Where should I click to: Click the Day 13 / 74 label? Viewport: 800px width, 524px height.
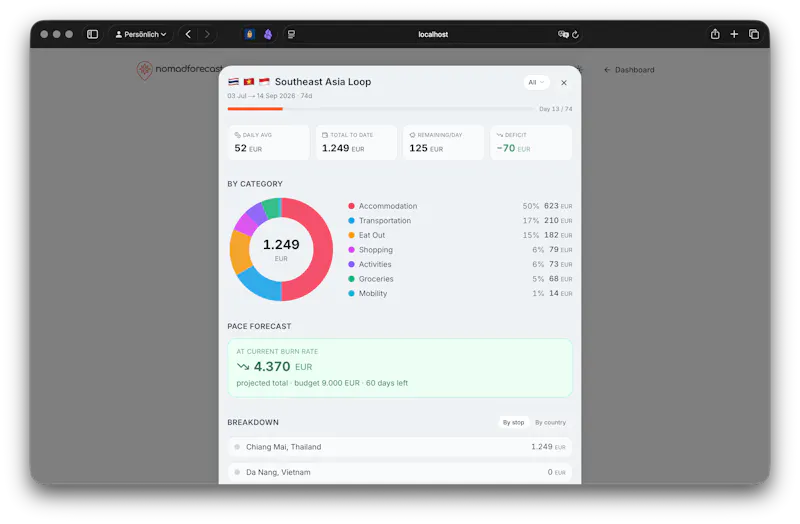556,109
